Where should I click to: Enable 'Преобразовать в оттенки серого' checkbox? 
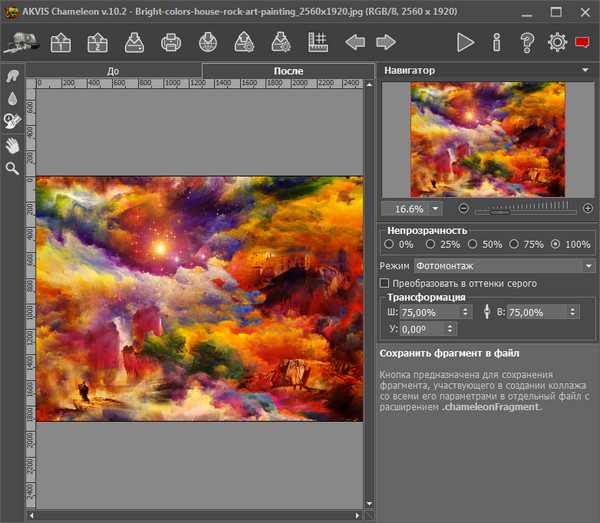point(386,284)
